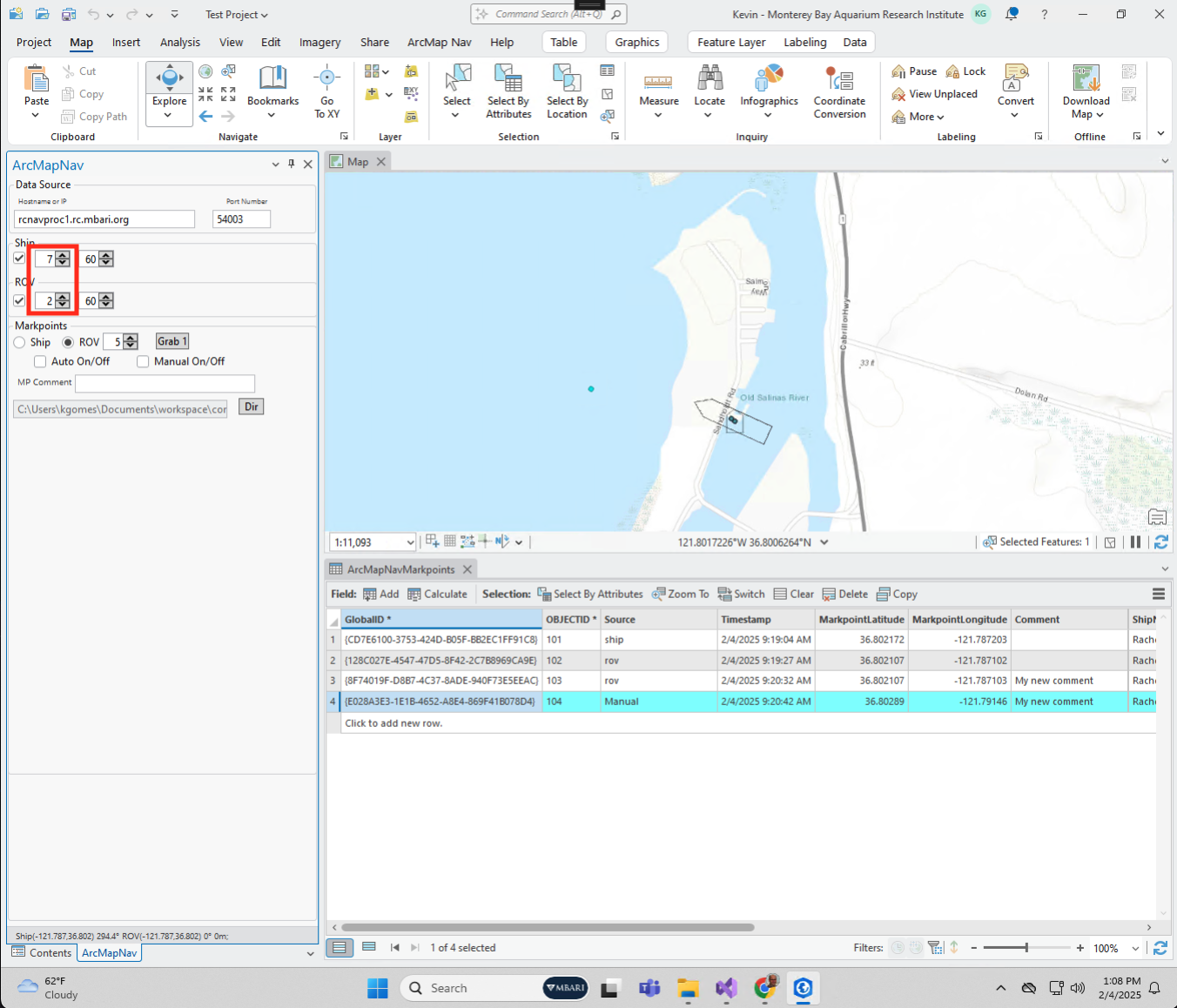The width and height of the screenshot is (1177, 1008).
Task: Switch to the Contents pane tab
Action: 42,953
